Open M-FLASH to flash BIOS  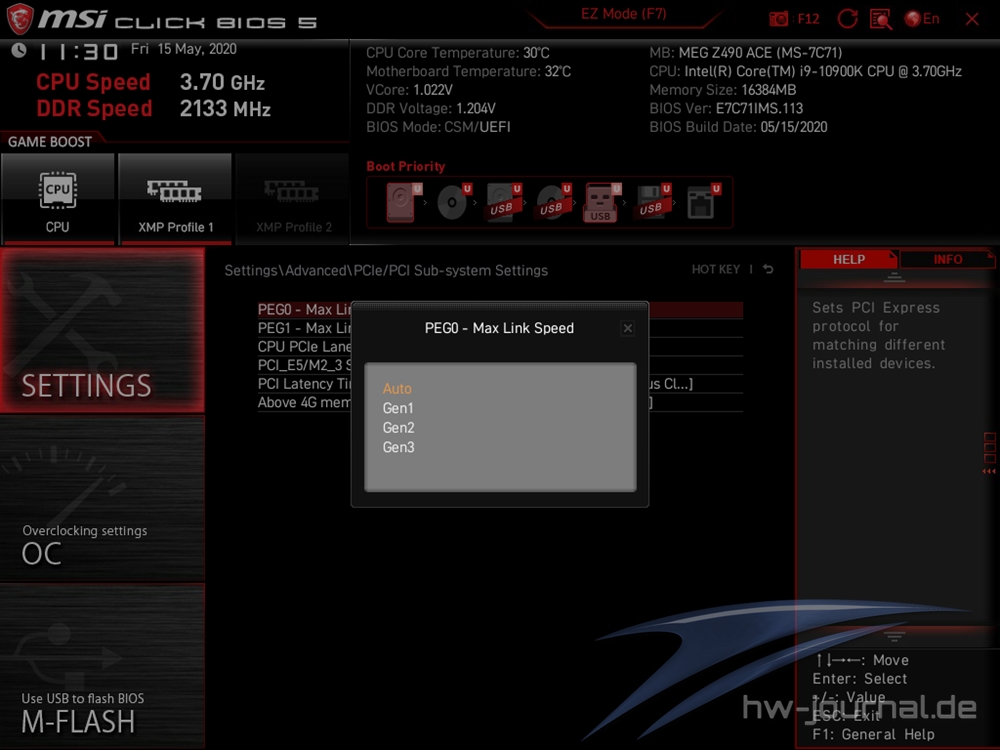tap(103, 666)
